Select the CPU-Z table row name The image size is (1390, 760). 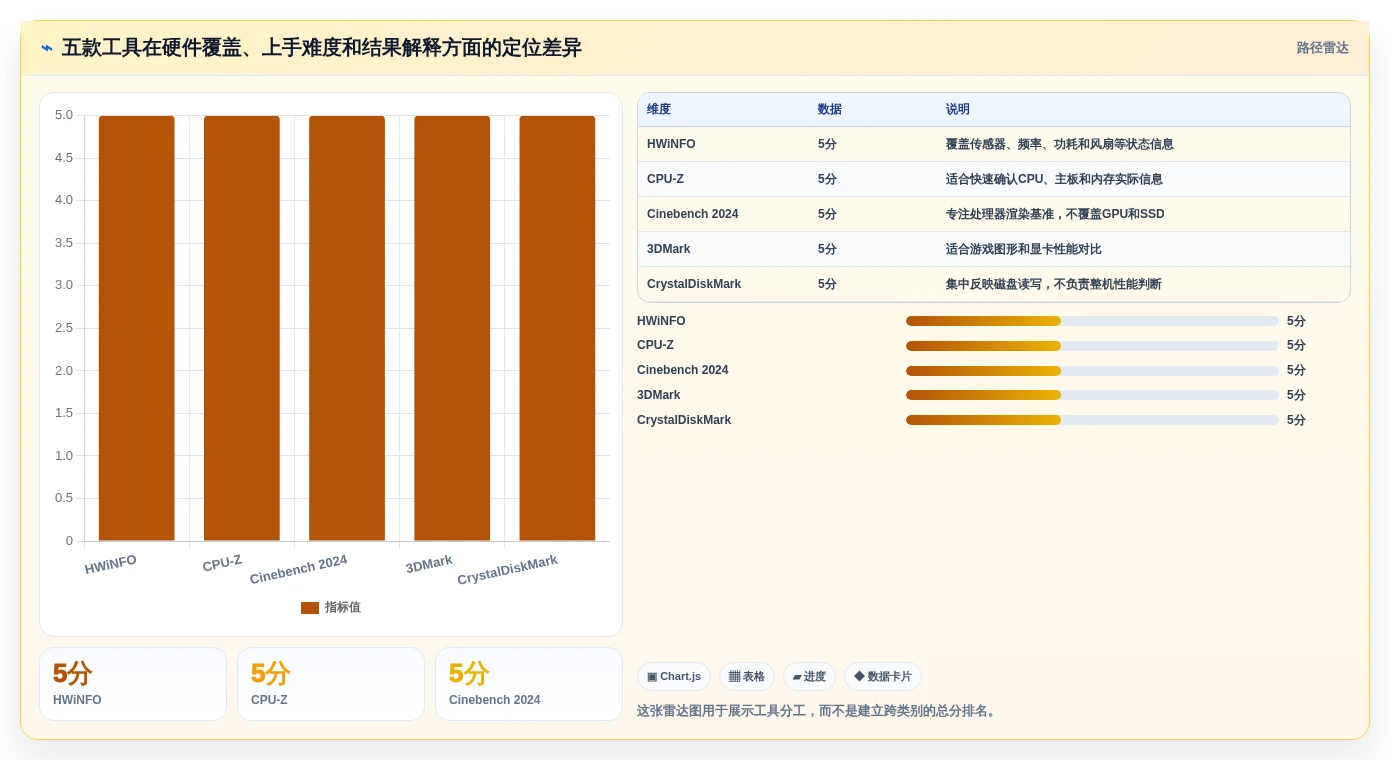pos(665,179)
